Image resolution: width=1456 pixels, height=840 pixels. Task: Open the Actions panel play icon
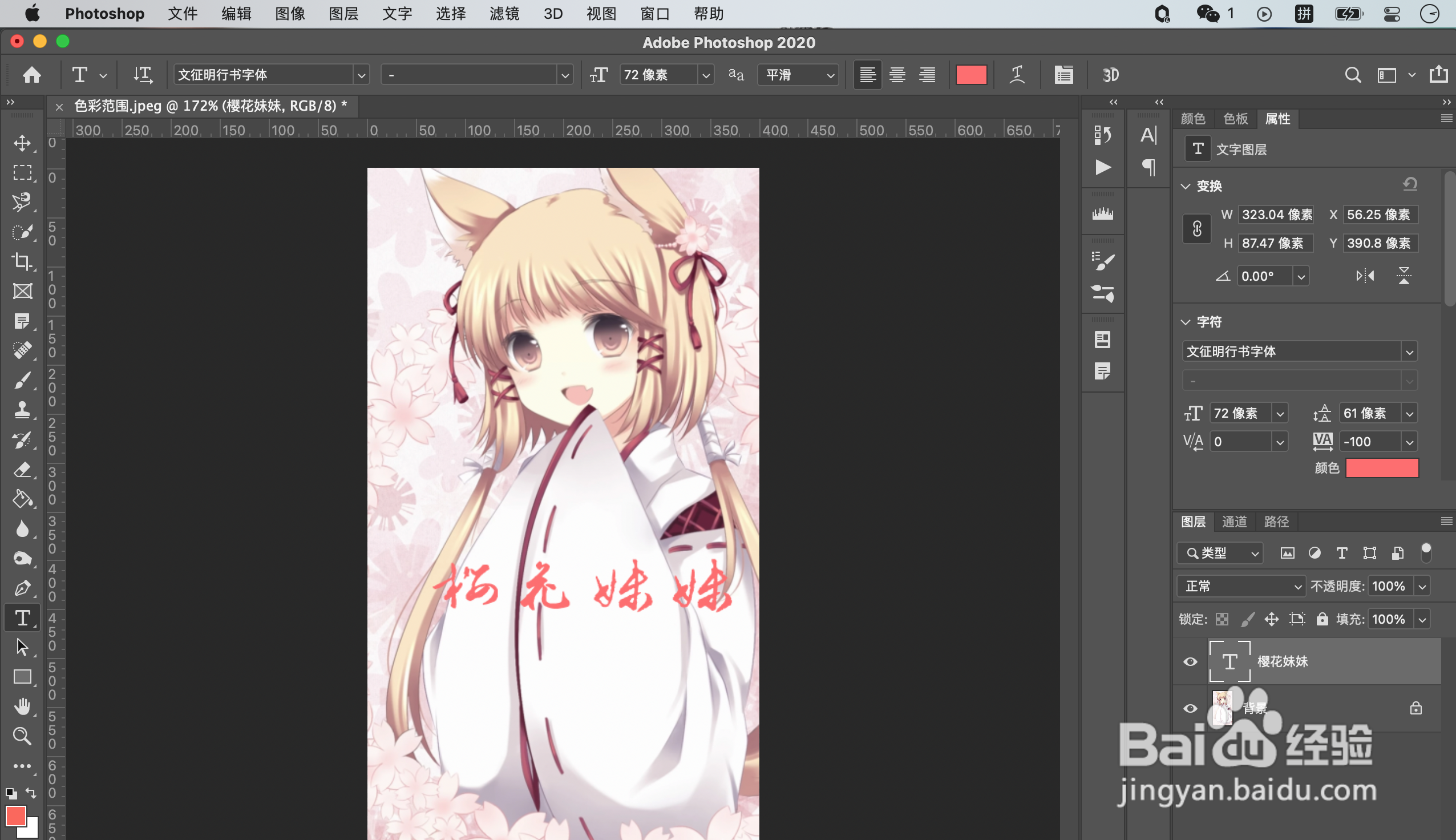(1103, 167)
